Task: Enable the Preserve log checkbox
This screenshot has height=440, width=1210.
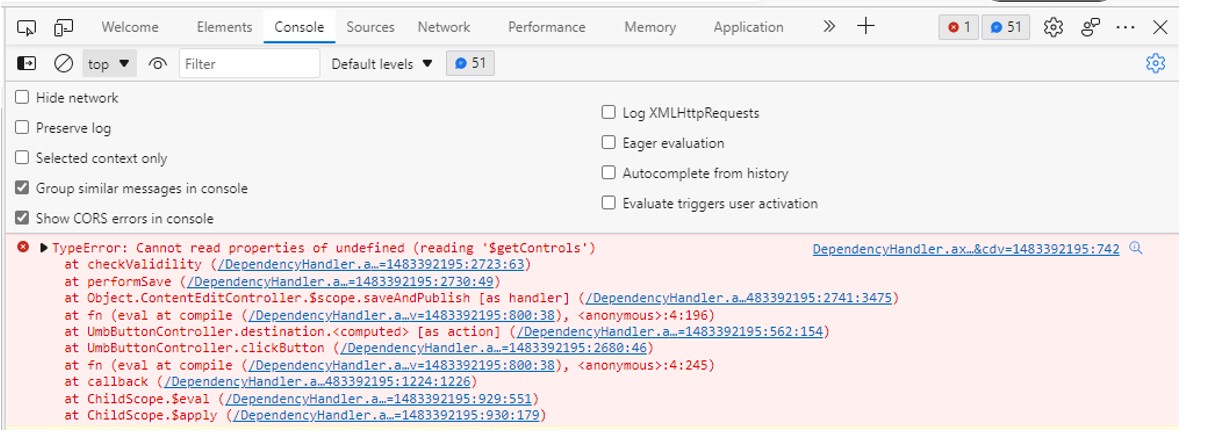Action: tap(22, 128)
